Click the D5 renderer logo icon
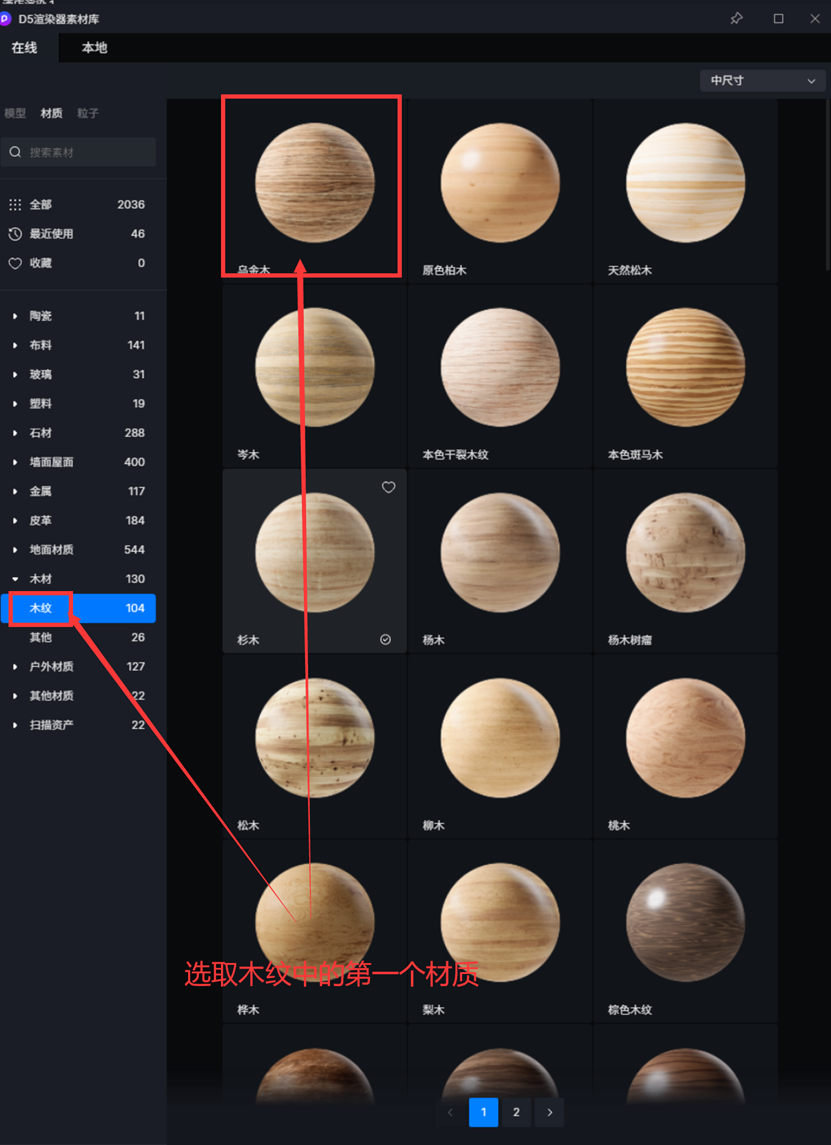The height and width of the screenshot is (1145, 831). [x=5, y=19]
